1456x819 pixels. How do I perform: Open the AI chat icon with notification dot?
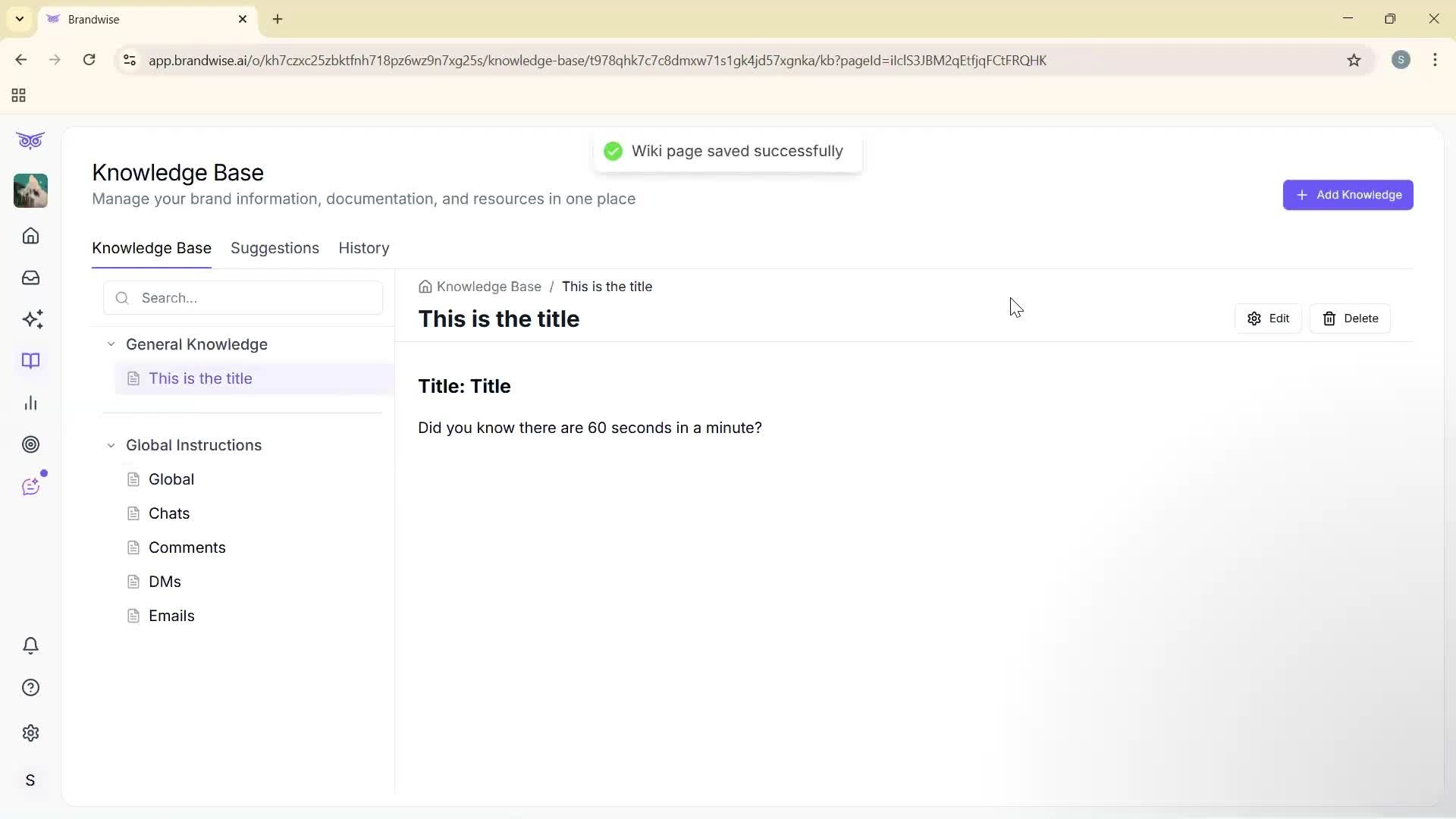point(32,486)
